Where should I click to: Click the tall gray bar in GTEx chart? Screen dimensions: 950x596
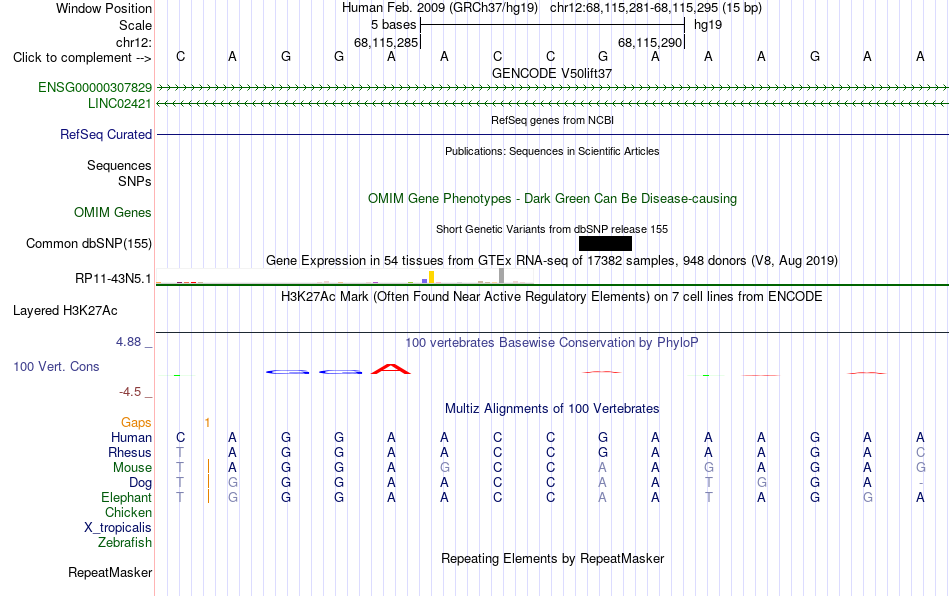coord(501,276)
